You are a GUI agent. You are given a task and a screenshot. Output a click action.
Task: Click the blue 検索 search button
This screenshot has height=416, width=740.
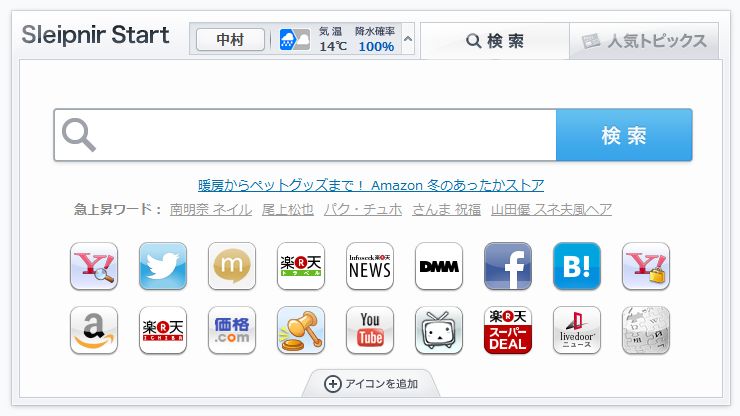624,135
